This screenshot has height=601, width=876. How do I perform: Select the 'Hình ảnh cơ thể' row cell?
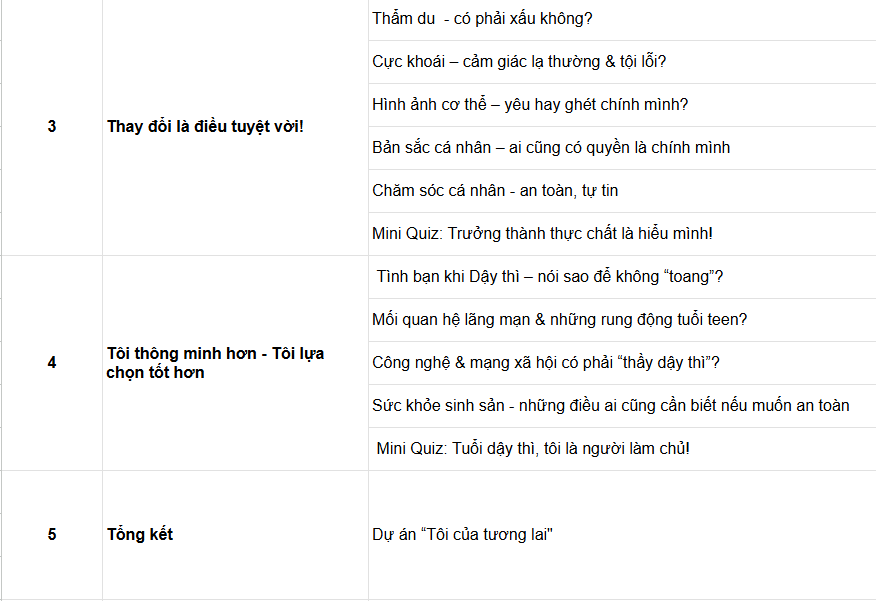tap(622, 105)
